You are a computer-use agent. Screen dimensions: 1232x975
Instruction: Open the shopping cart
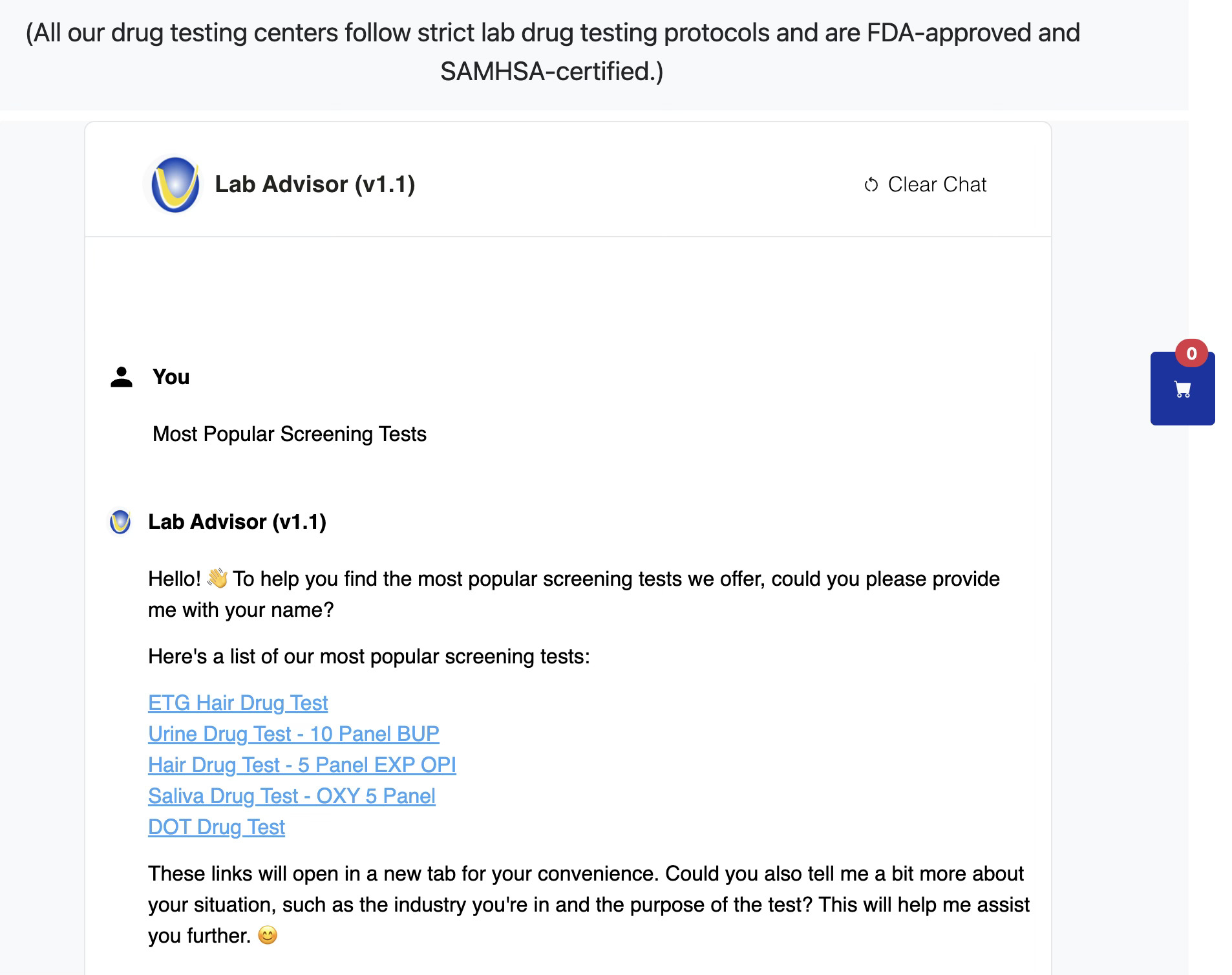1182,389
